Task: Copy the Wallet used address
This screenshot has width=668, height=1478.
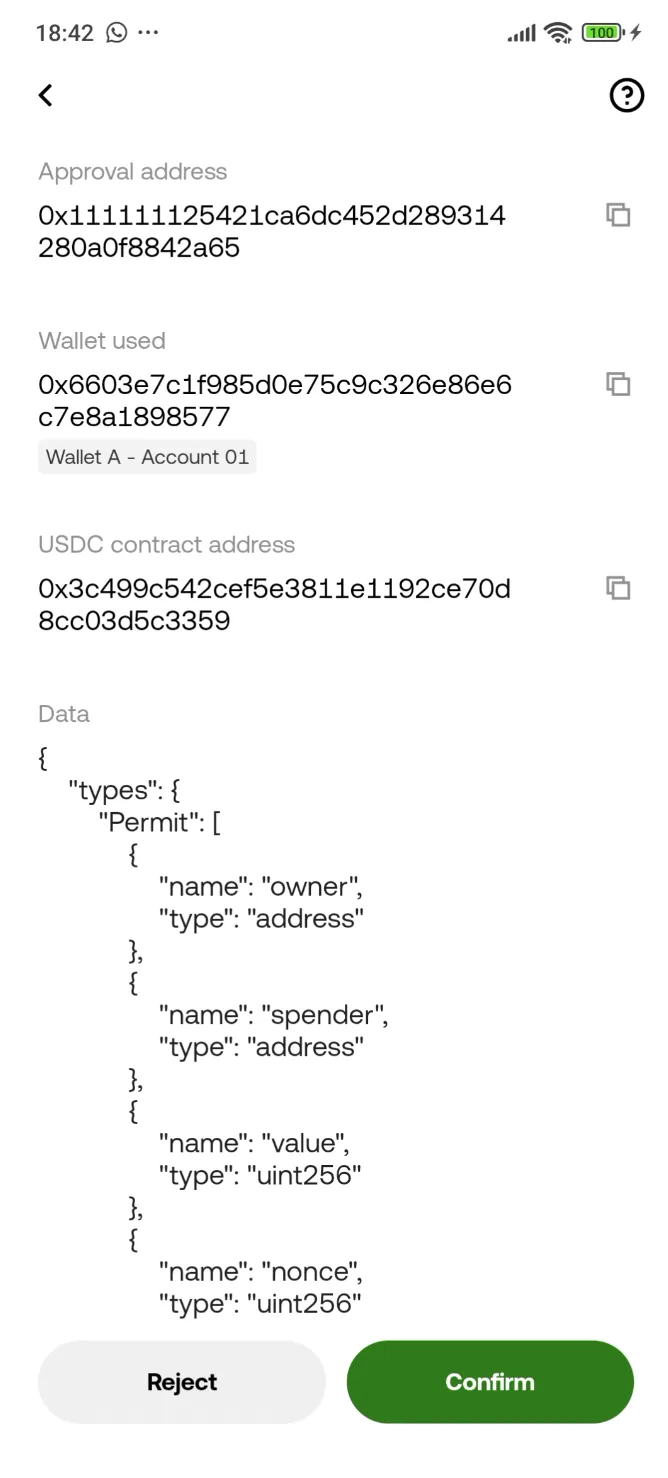Action: [618, 384]
